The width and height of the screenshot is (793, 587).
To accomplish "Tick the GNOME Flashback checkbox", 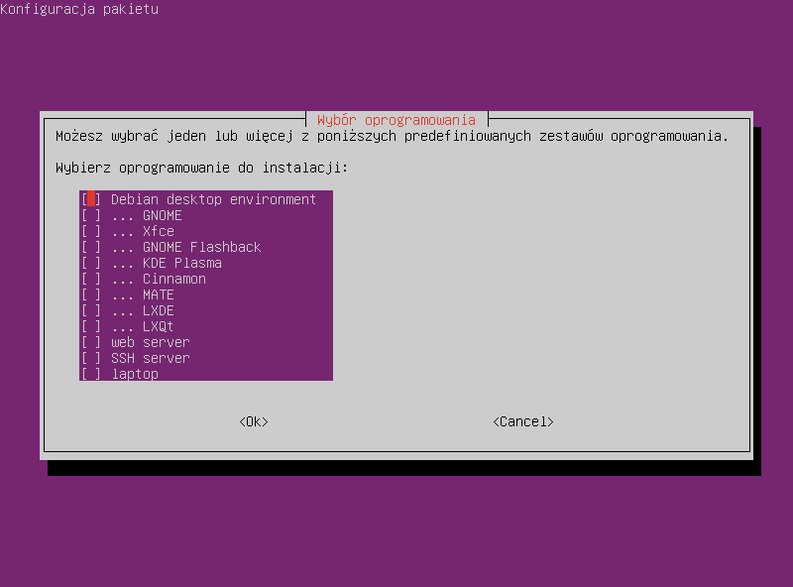I will pyautogui.click(x=91, y=247).
